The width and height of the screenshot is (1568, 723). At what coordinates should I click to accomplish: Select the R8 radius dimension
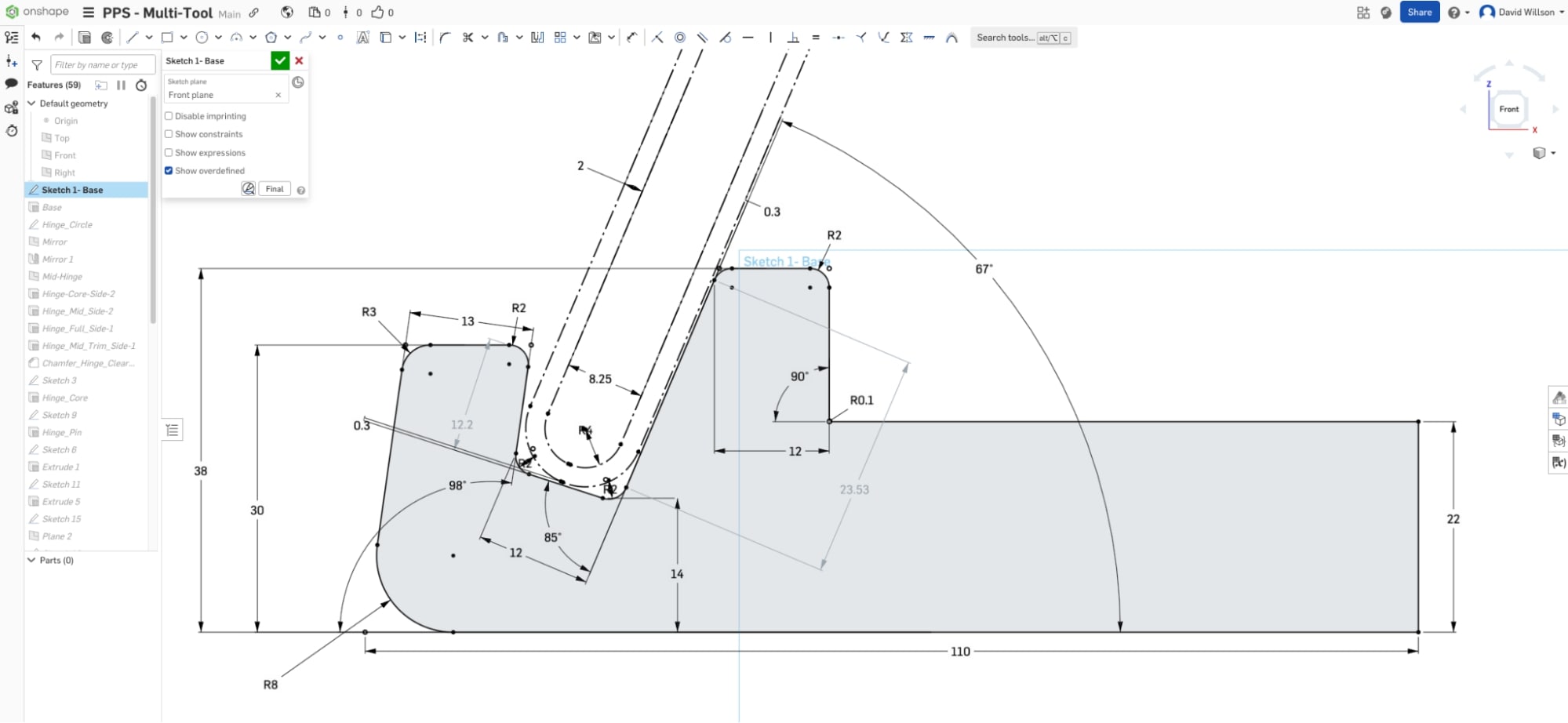pos(271,685)
